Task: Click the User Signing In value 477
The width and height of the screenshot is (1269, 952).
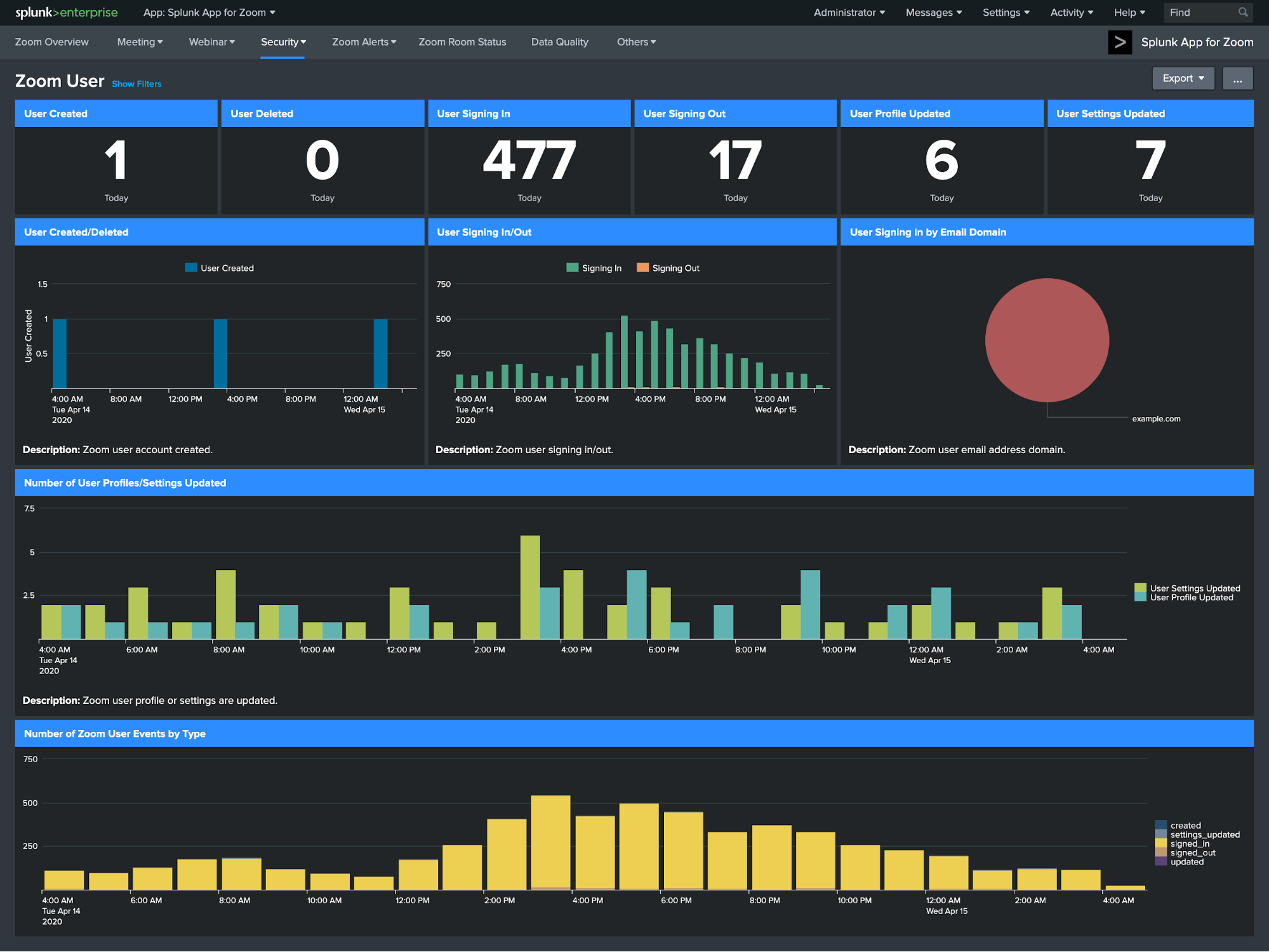Action: [x=529, y=161]
